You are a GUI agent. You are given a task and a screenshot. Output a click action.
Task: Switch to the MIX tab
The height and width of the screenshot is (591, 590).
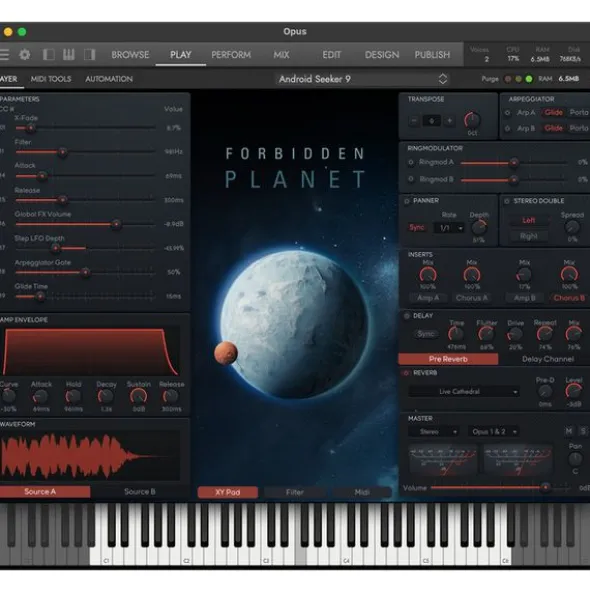[281, 55]
